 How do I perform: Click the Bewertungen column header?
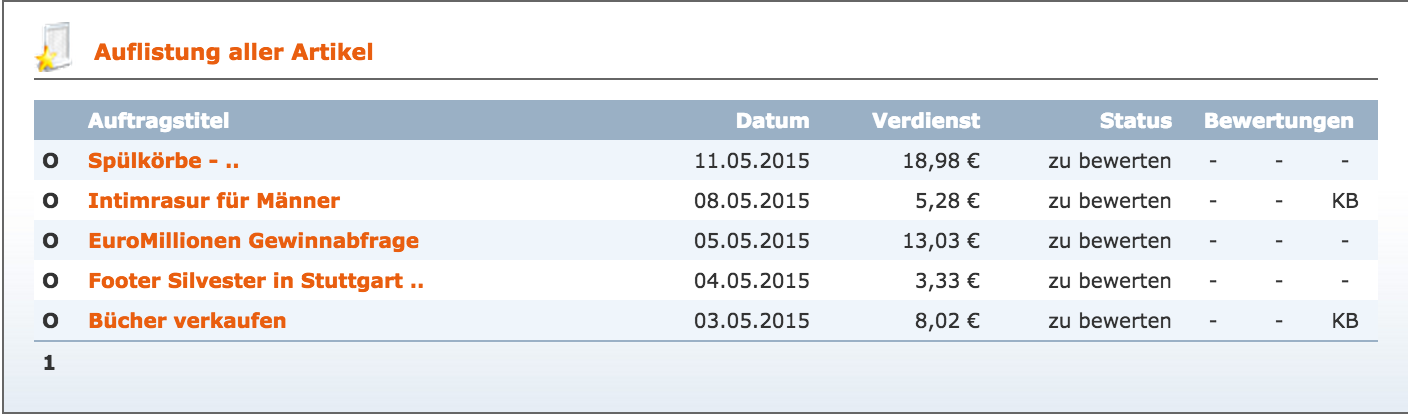(x=1279, y=121)
